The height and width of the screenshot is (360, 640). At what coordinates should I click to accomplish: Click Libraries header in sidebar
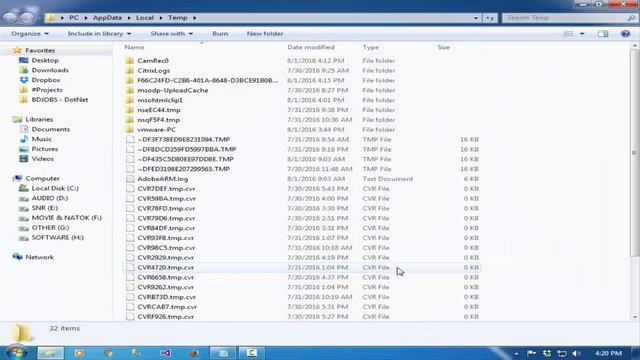pyautogui.click(x=39, y=120)
